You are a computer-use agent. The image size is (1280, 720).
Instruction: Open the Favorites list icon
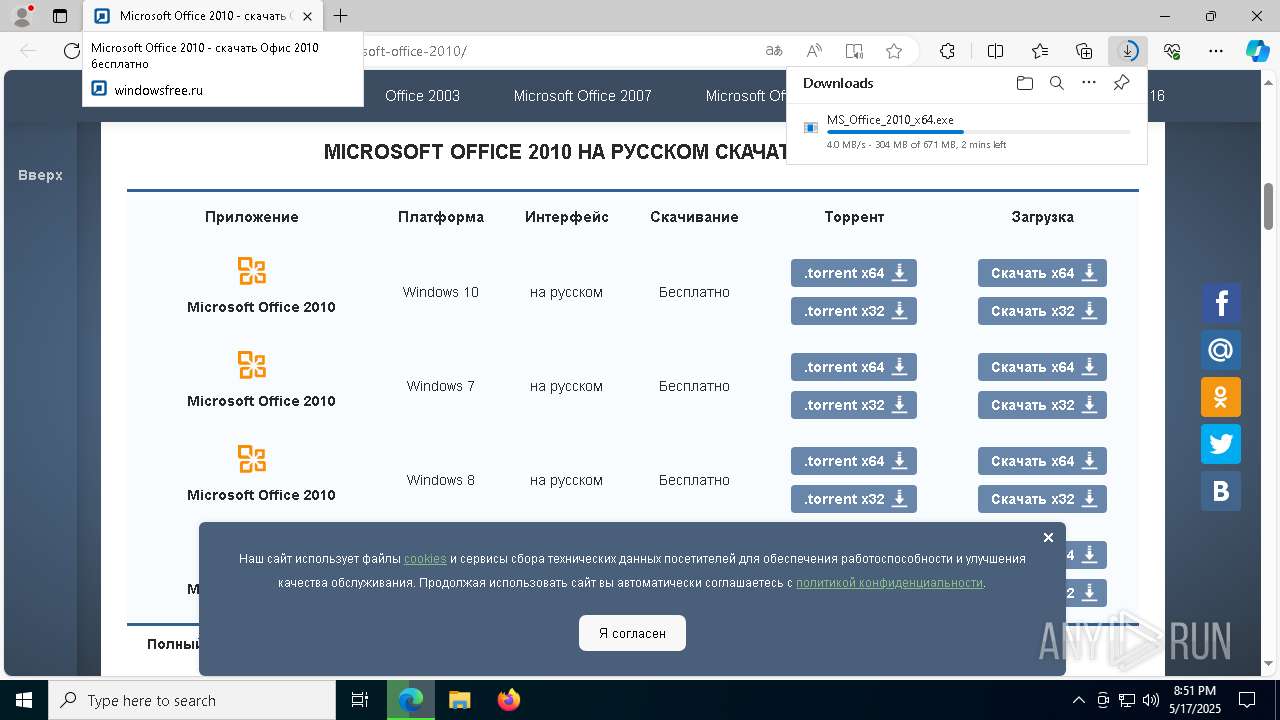click(1040, 51)
